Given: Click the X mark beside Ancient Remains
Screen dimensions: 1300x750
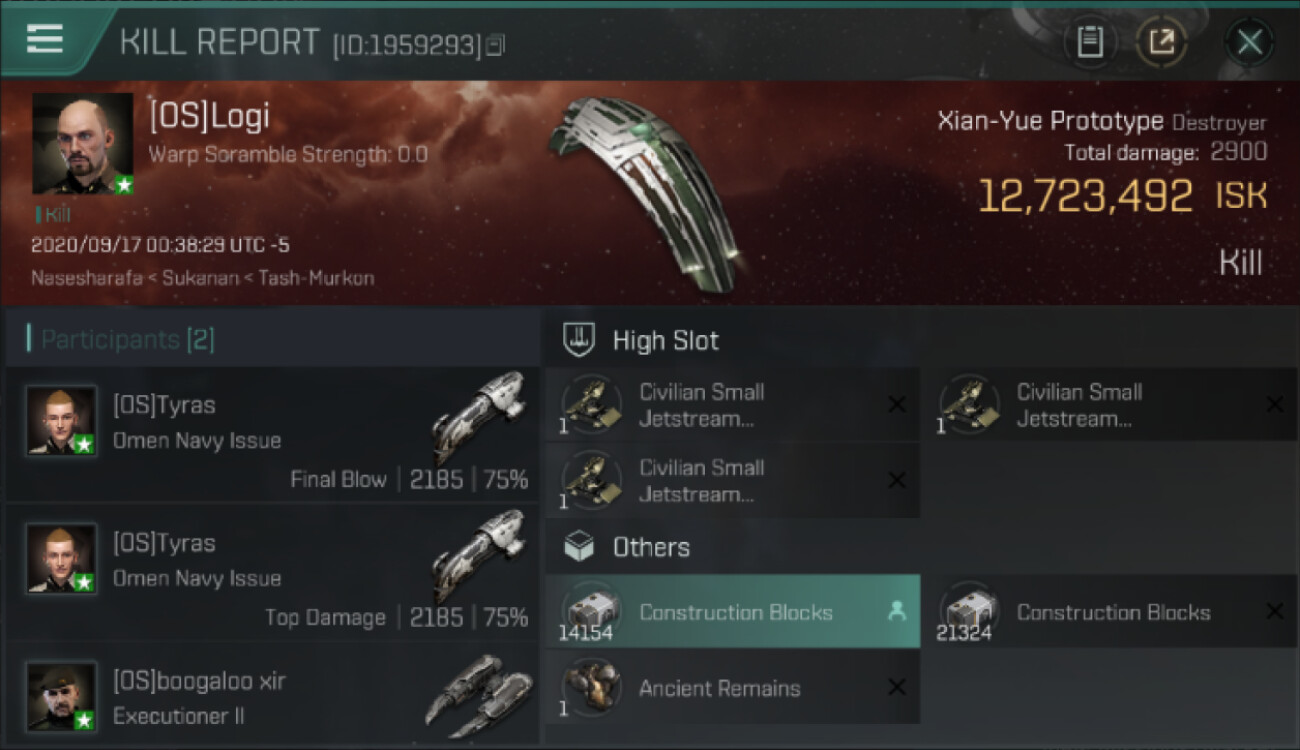Looking at the screenshot, I should (897, 687).
